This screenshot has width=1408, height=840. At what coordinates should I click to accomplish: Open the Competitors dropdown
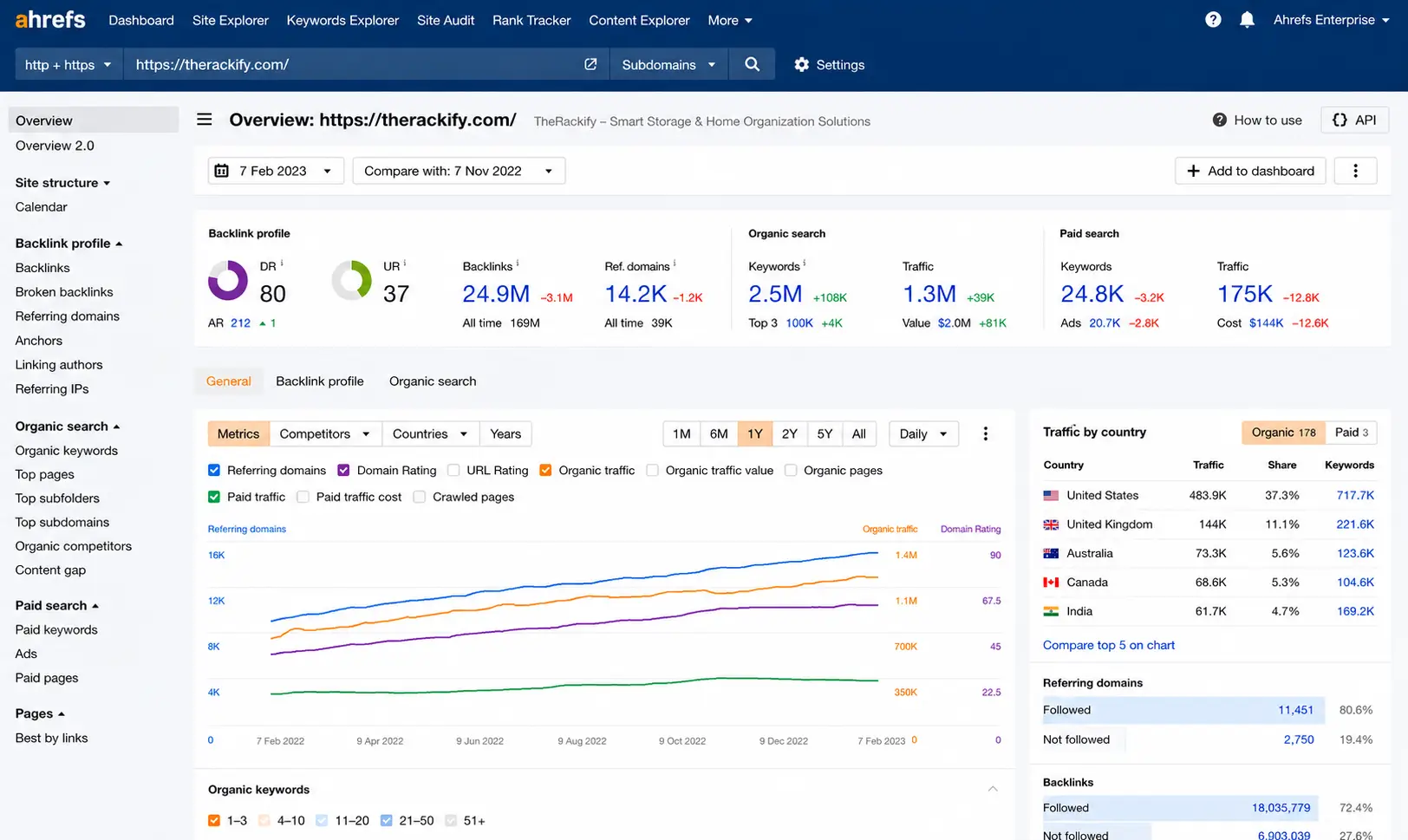tap(325, 433)
